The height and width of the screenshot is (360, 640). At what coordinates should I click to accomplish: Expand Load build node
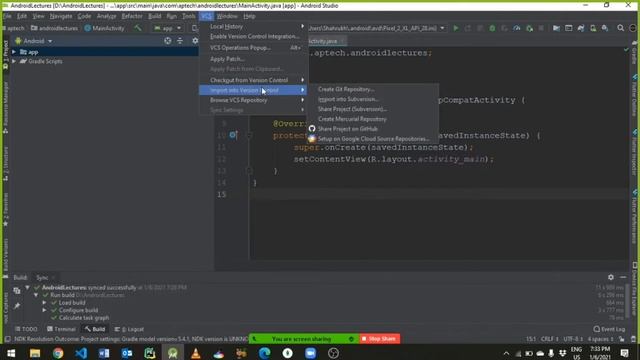point(44,302)
